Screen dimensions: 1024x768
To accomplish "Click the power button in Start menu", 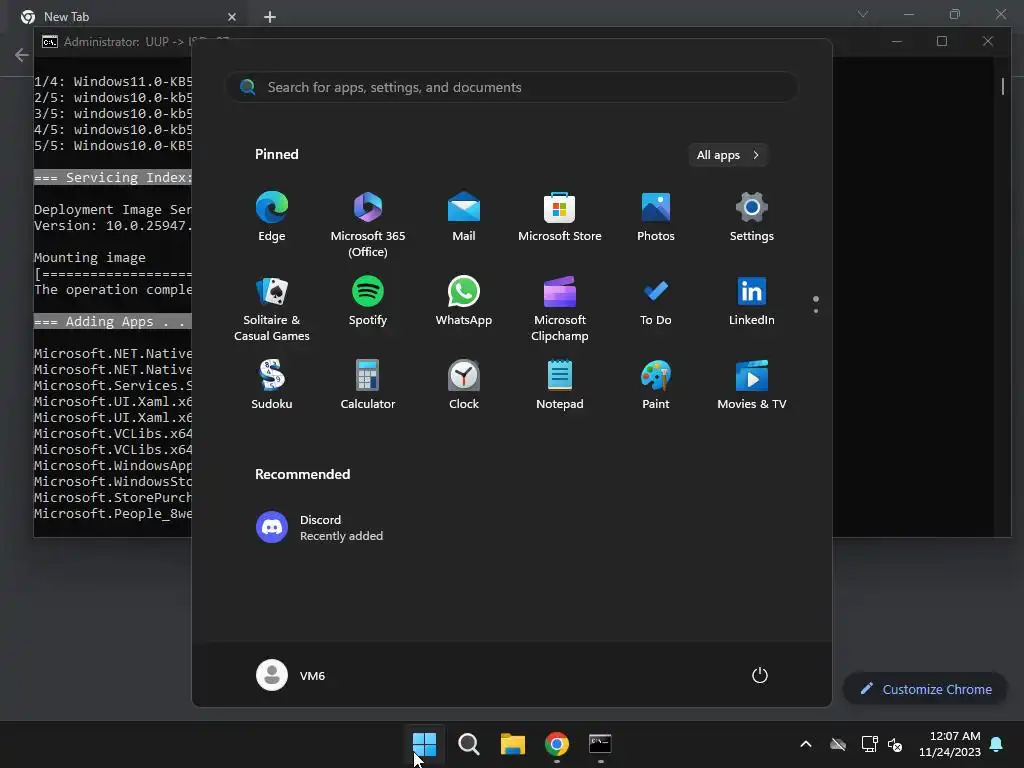I will pyautogui.click(x=760, y=675).
